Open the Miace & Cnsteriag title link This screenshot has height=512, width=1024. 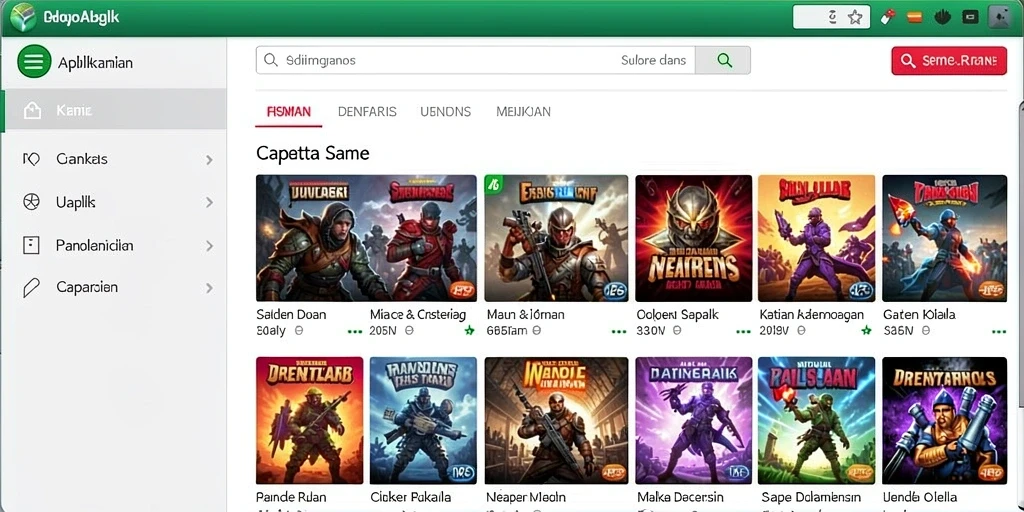418,314
